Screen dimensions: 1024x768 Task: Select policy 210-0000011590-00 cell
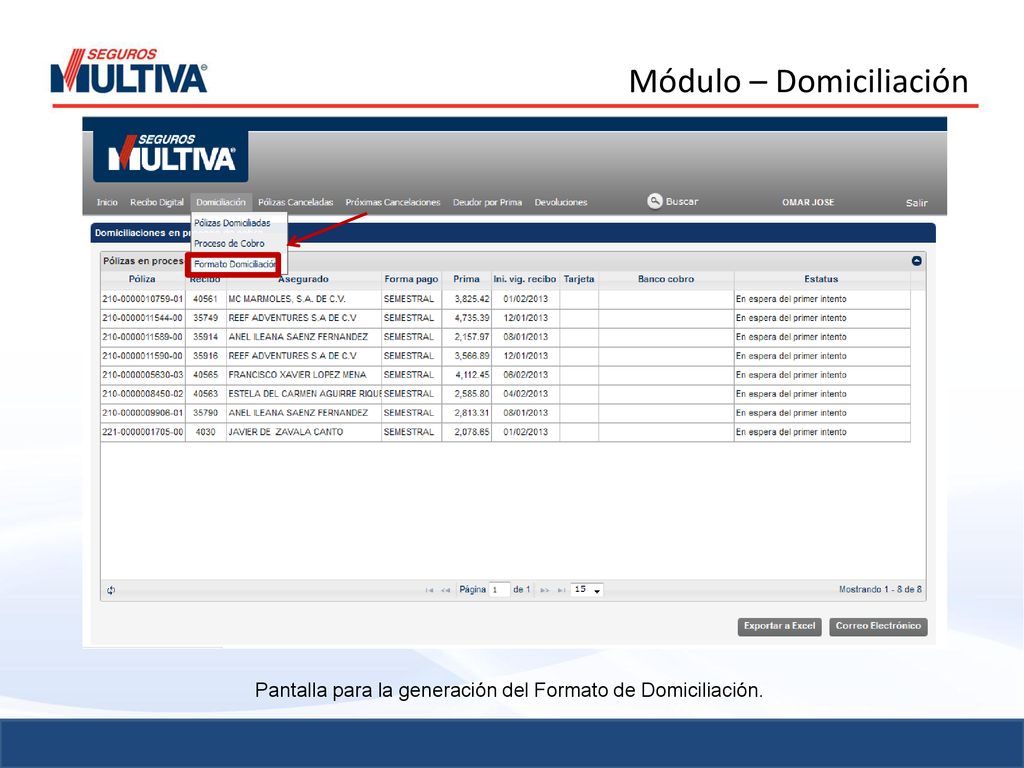[143, 356]
